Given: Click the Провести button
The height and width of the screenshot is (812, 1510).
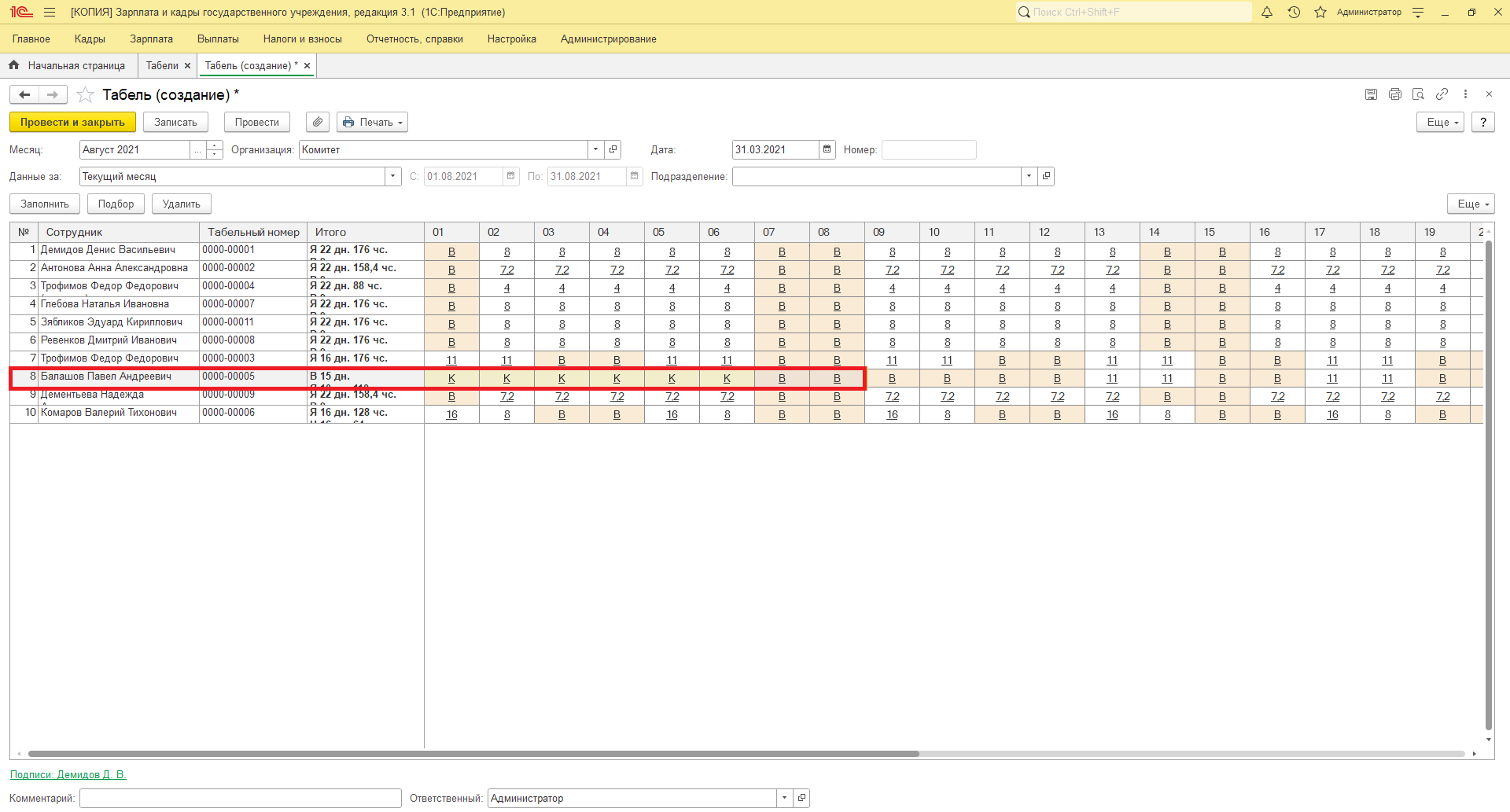Looking at the screenshot, I should (x=257, y=123).
